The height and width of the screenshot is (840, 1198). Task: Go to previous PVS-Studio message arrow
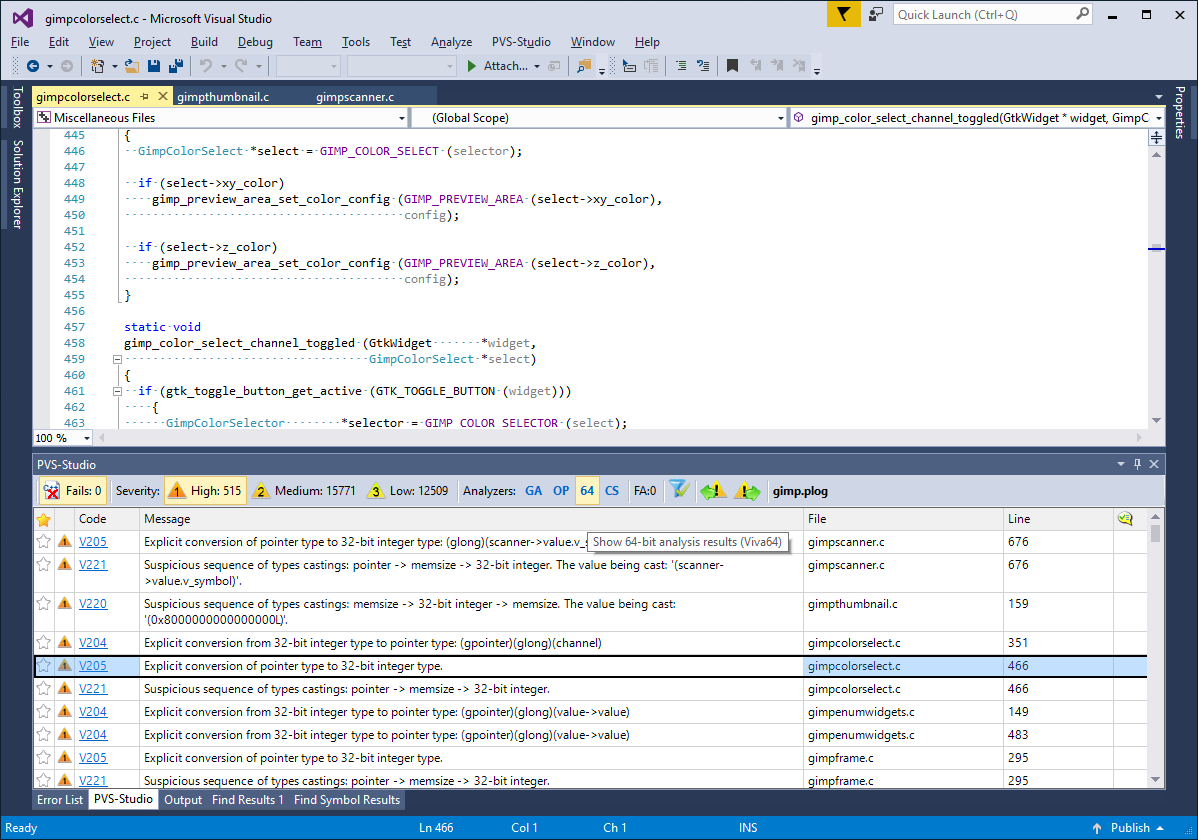pos(713,491)
